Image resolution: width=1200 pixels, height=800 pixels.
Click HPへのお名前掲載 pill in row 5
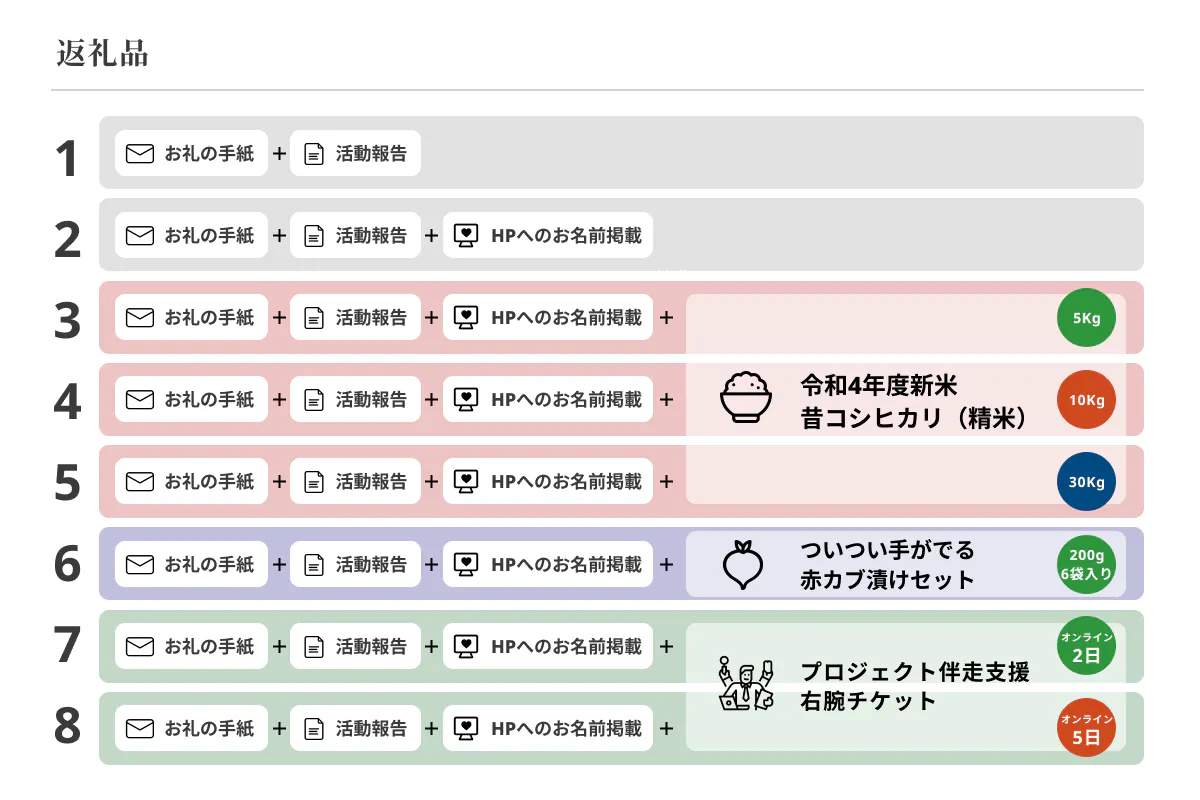point(548,482)
